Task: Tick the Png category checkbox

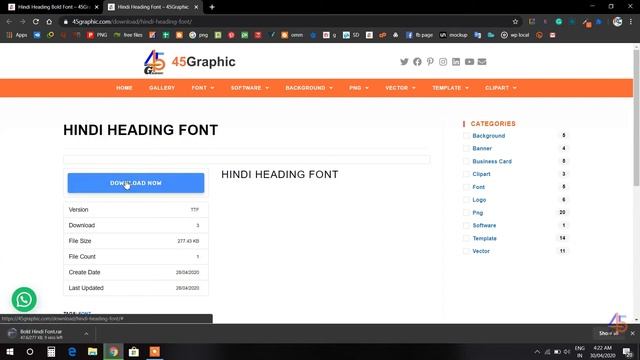Action: (x=466, y=213)
